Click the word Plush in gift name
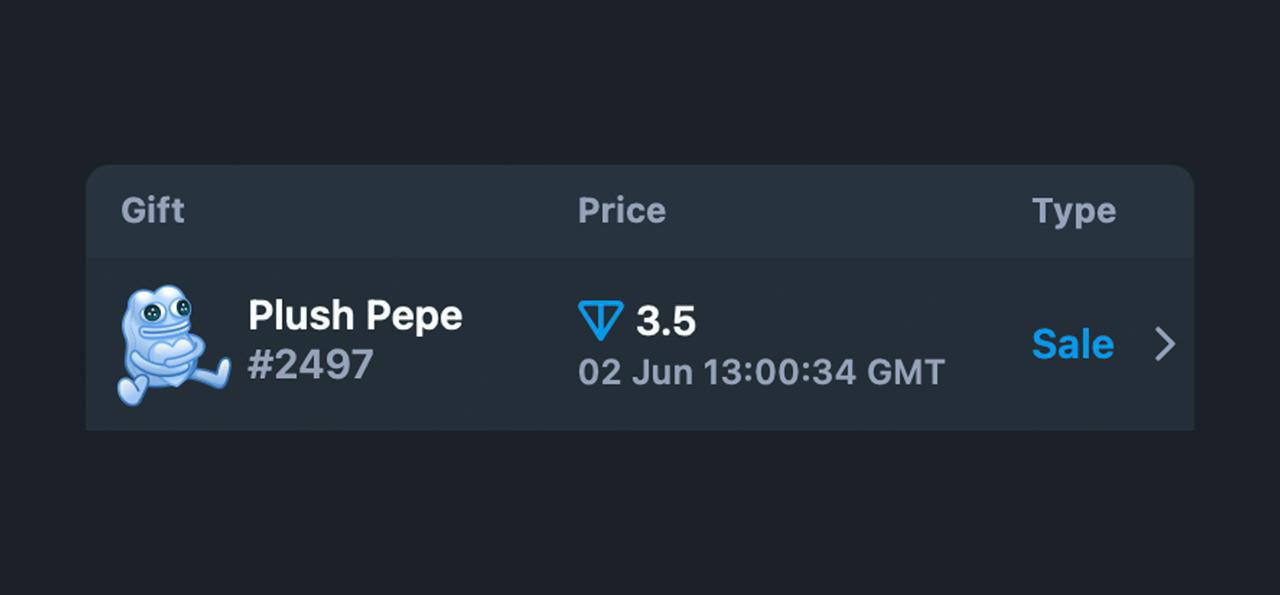 301,316
